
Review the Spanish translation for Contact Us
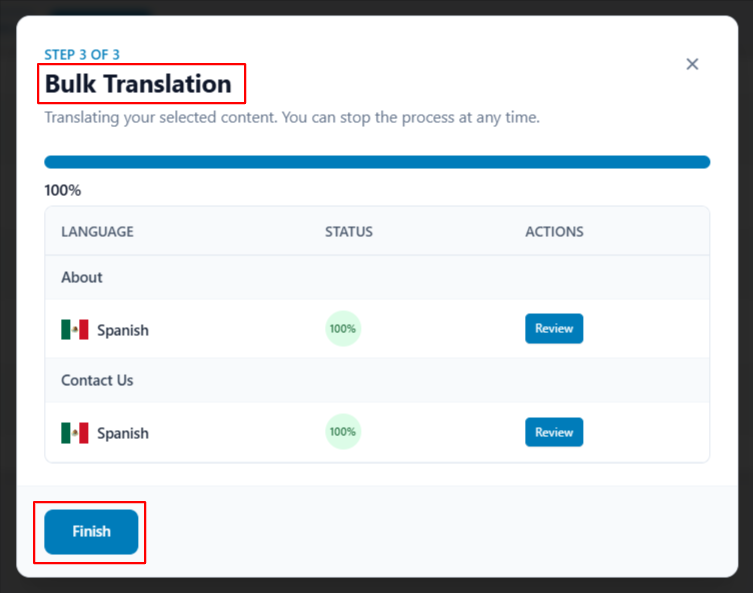[554, 432]
